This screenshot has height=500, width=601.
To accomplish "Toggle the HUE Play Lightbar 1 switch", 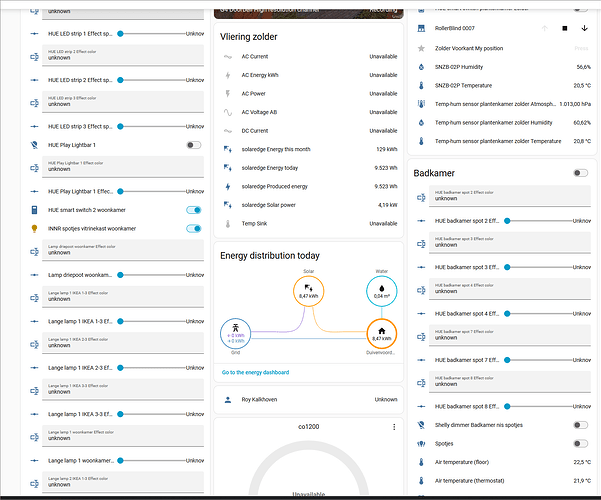I will (194, 145).
